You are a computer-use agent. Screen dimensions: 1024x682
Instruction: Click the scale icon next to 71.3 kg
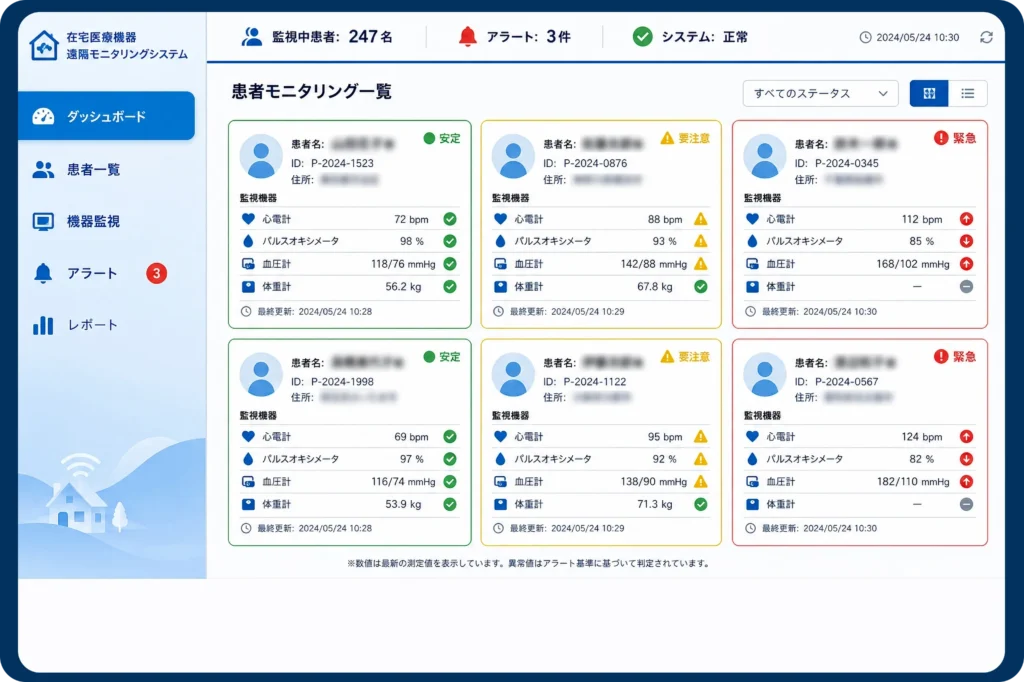click(500, 504)
